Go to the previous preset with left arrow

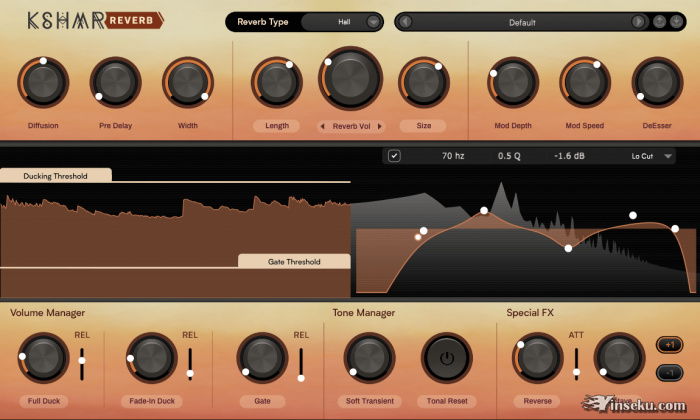(406, 21)
